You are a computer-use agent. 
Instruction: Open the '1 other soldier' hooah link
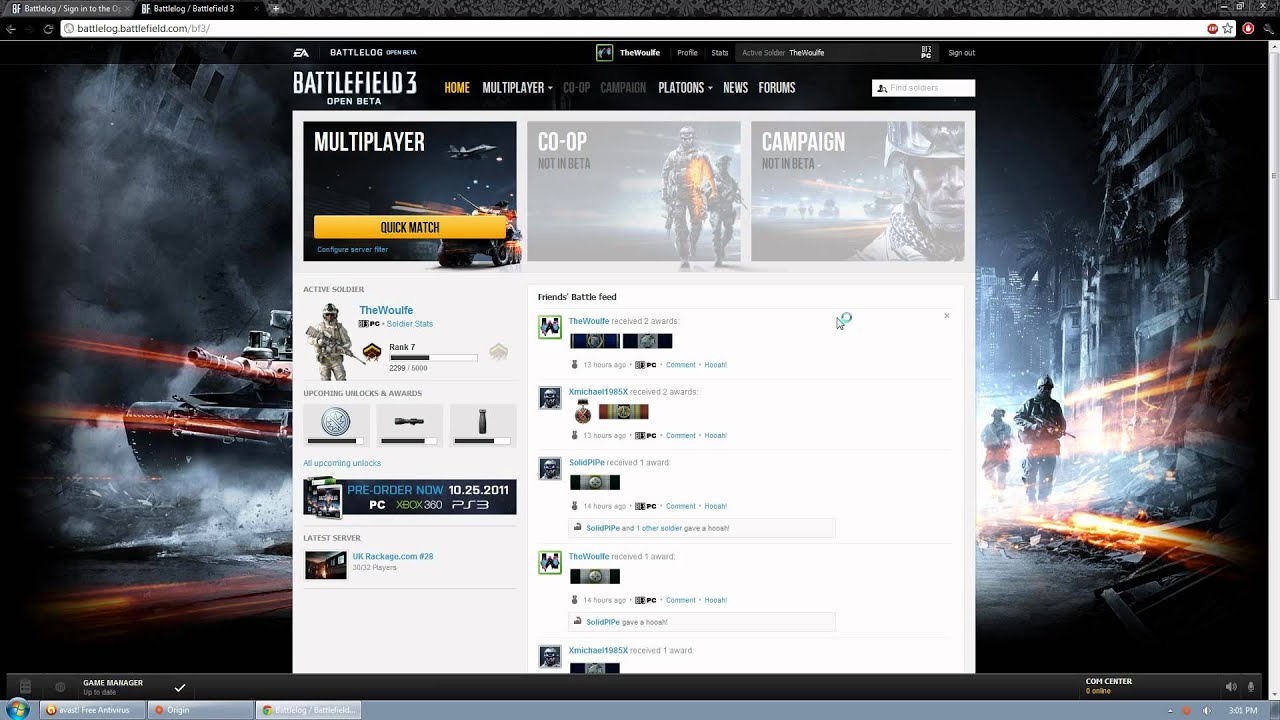[659, 528]
